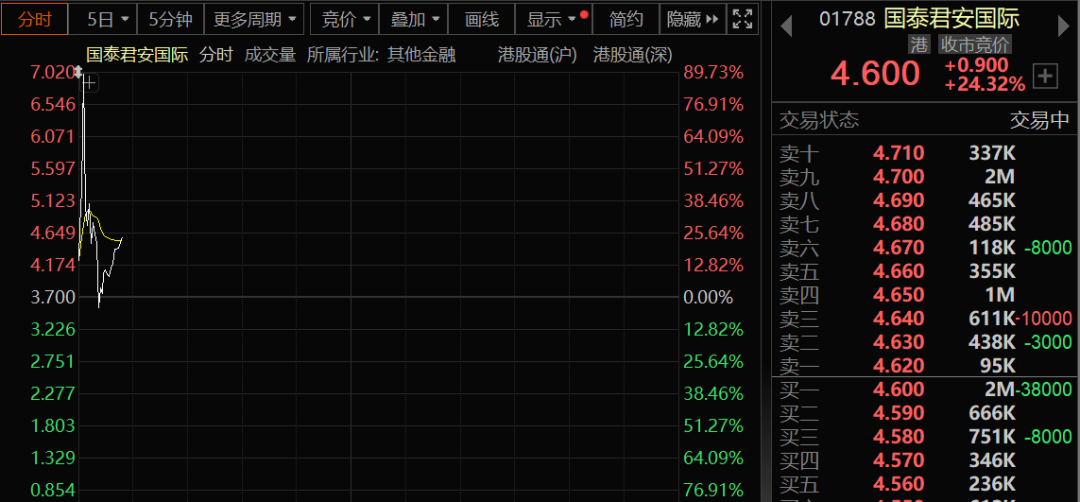Image resolution: width=1080 pixels, height=502 pixels.
Task: Open the 5日 period dropdown
Action: point(107,19)
